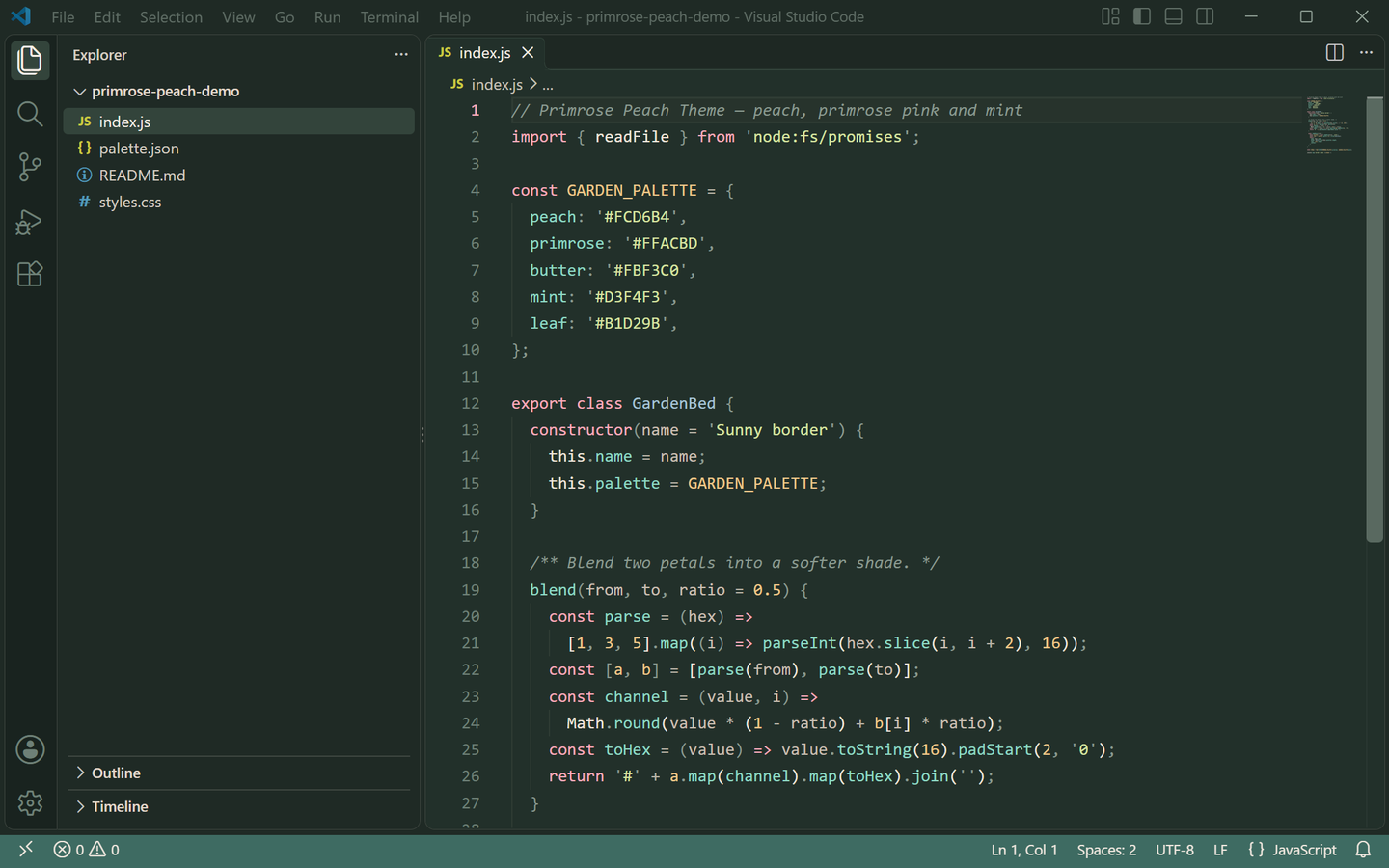This screenshot has height=868, width=1389.
Task: Open README.md in the Explorer
Action: pyautogui.click(x=239, y=176)
